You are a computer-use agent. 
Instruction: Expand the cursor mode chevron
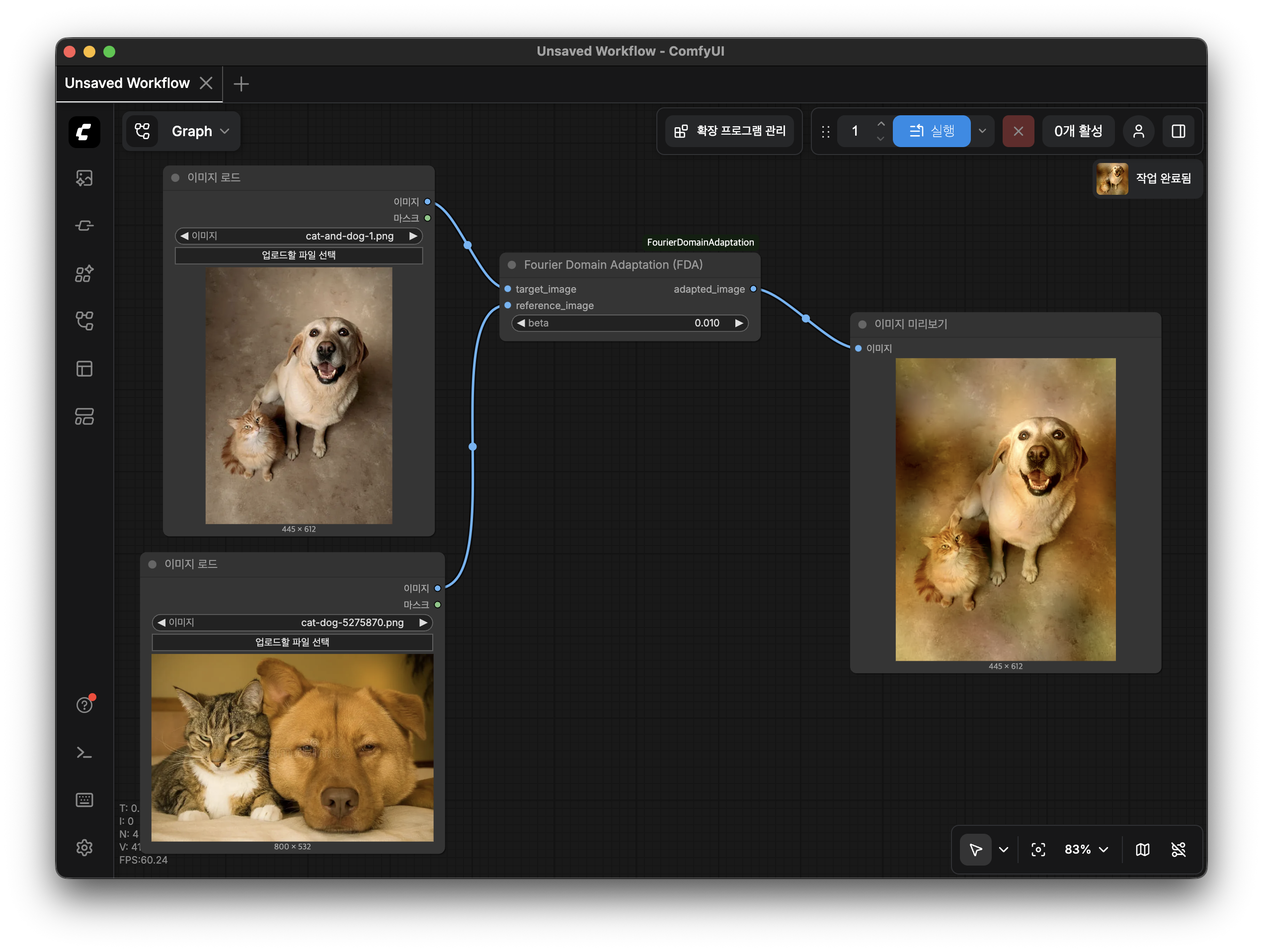(1003, 850)
